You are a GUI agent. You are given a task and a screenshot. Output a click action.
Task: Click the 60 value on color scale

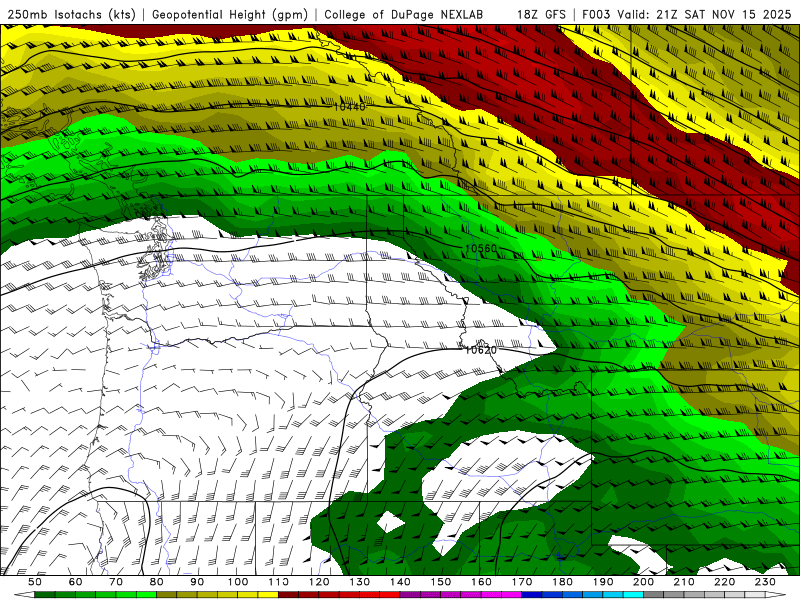point(76,582)
